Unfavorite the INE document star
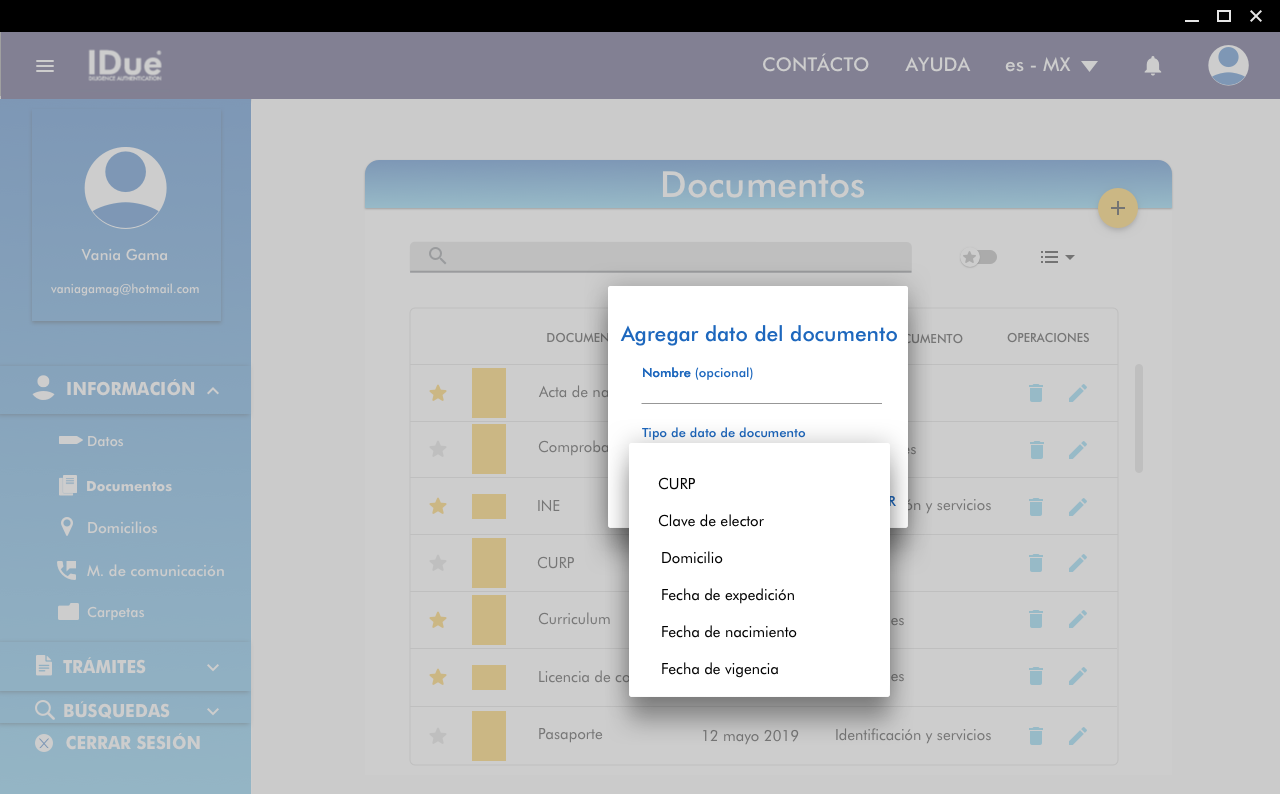This screenshot has height=794, width=1280. pos(437,506)
